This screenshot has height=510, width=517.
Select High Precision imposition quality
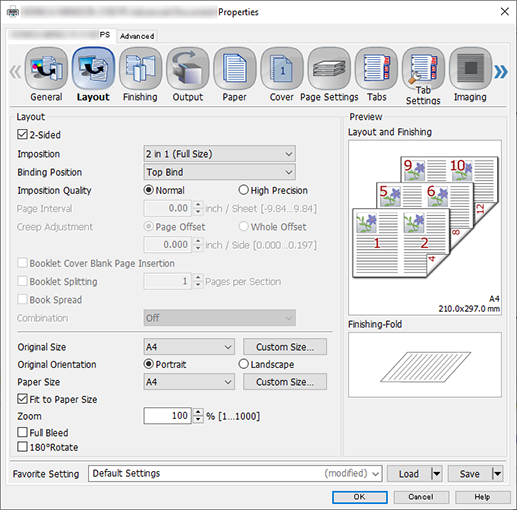pos(243,190)
